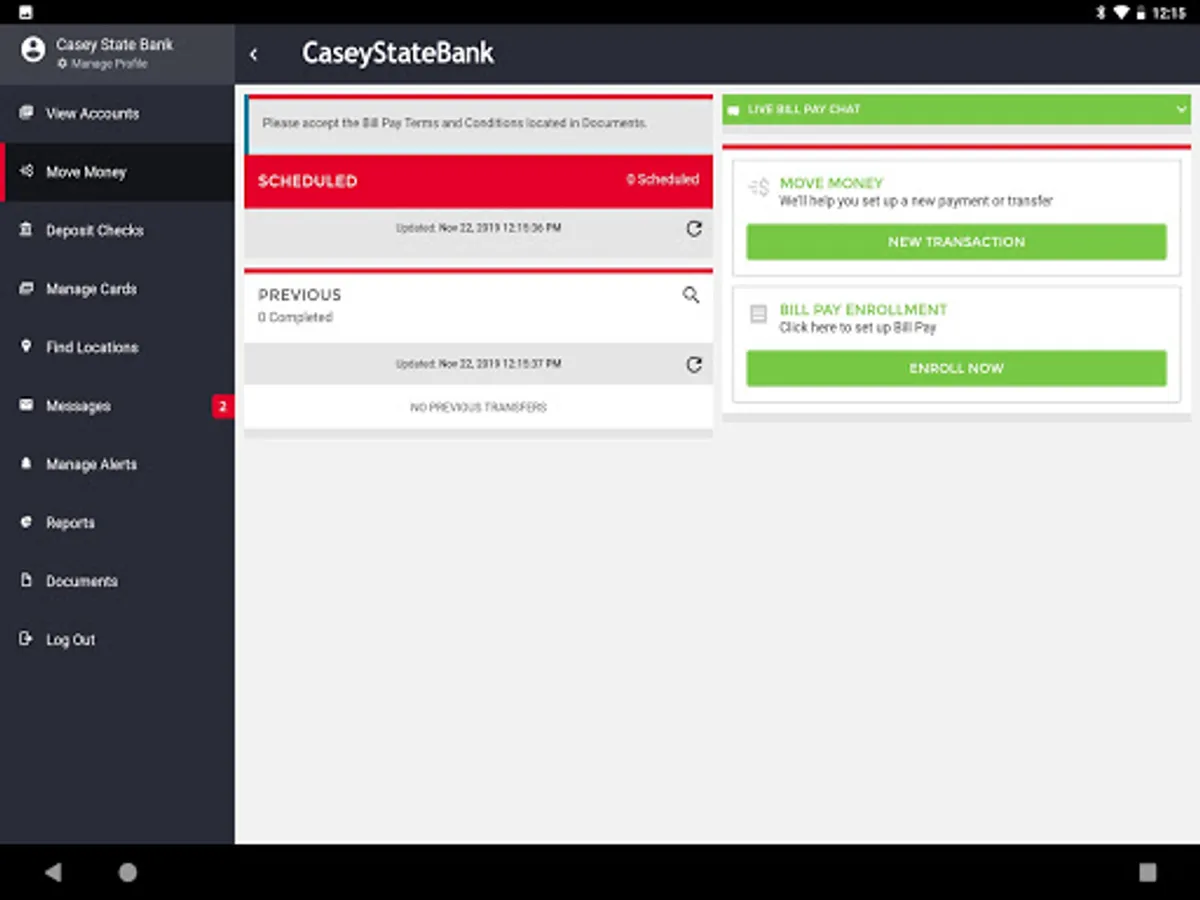Screen dimensions: 1200x900
Task: Click the Find Locations pin icon
Action: pyautogui.click(x=26, y=347)
